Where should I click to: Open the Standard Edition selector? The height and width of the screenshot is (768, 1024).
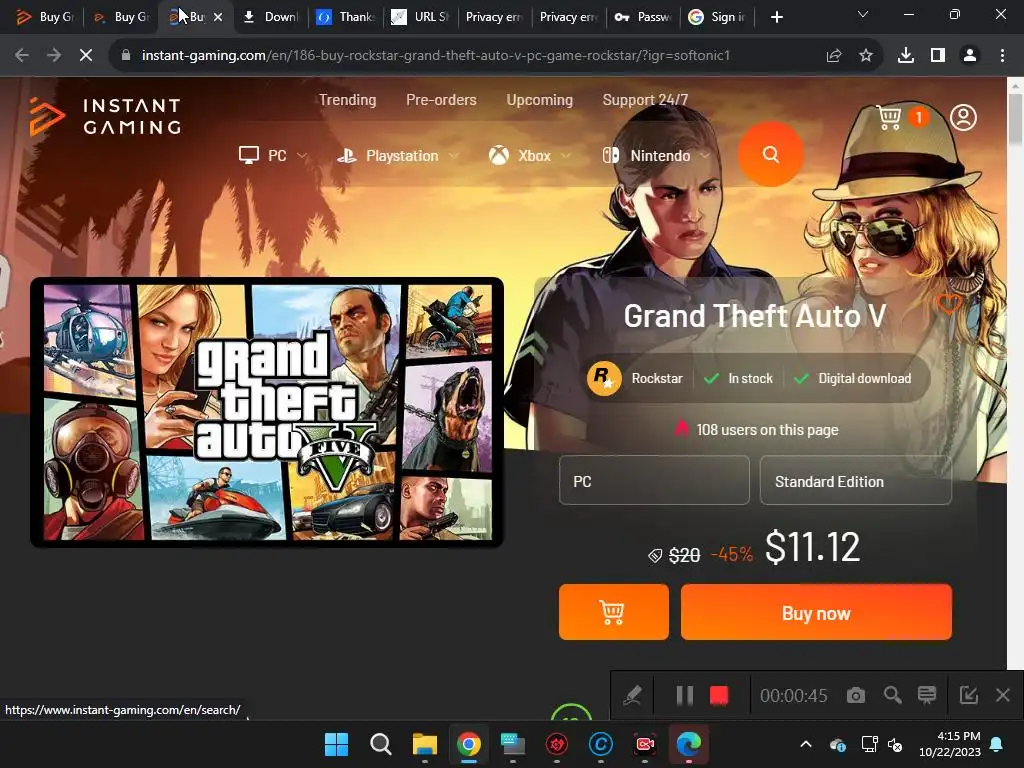[856, 481]
